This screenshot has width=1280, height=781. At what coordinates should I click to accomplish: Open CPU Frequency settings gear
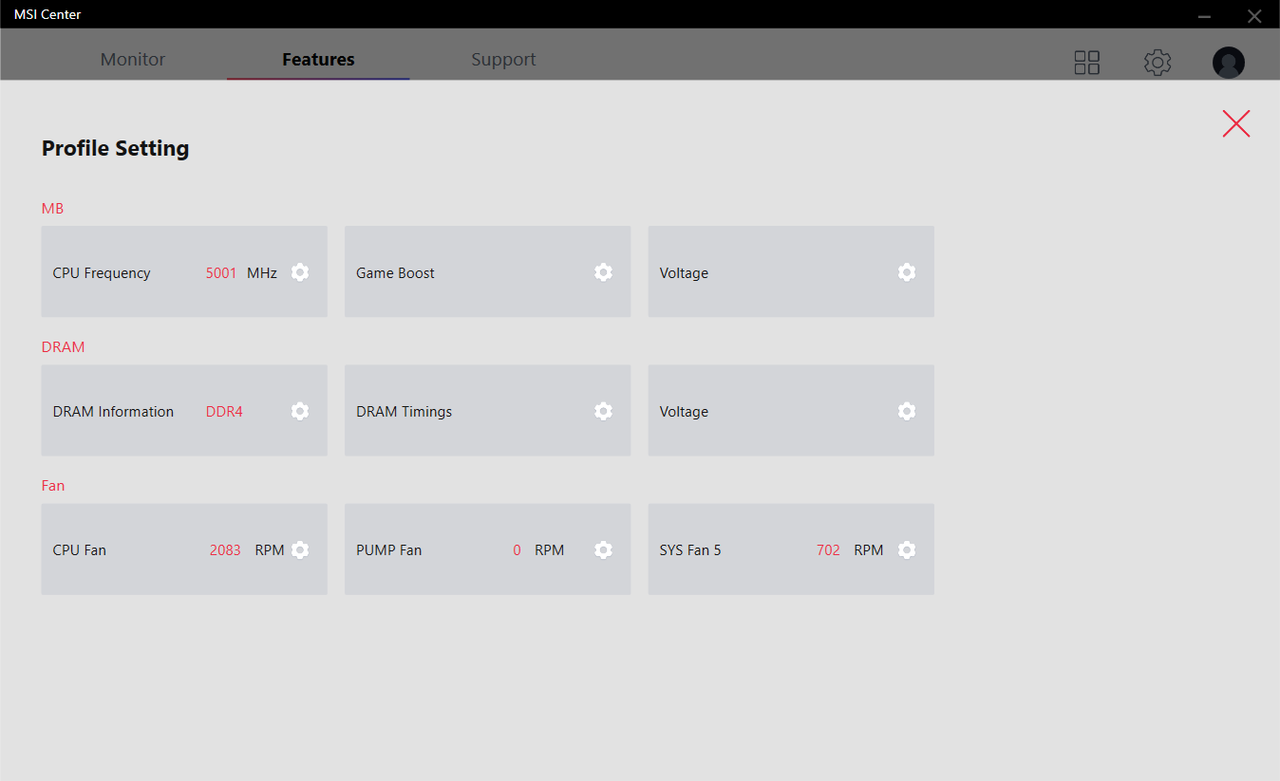[x=300, y=272]
